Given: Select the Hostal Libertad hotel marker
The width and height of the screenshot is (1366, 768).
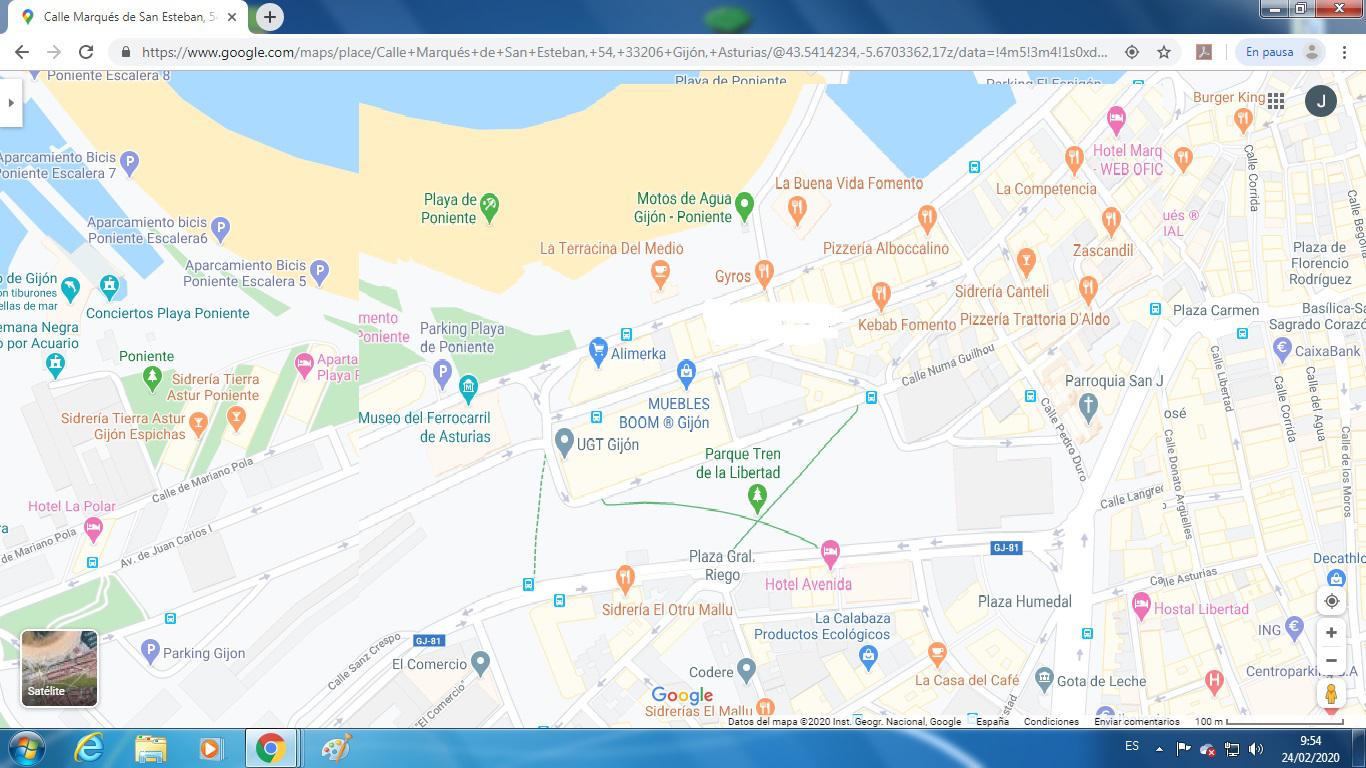Looking at the screenshot, I should click(1141, 604).
